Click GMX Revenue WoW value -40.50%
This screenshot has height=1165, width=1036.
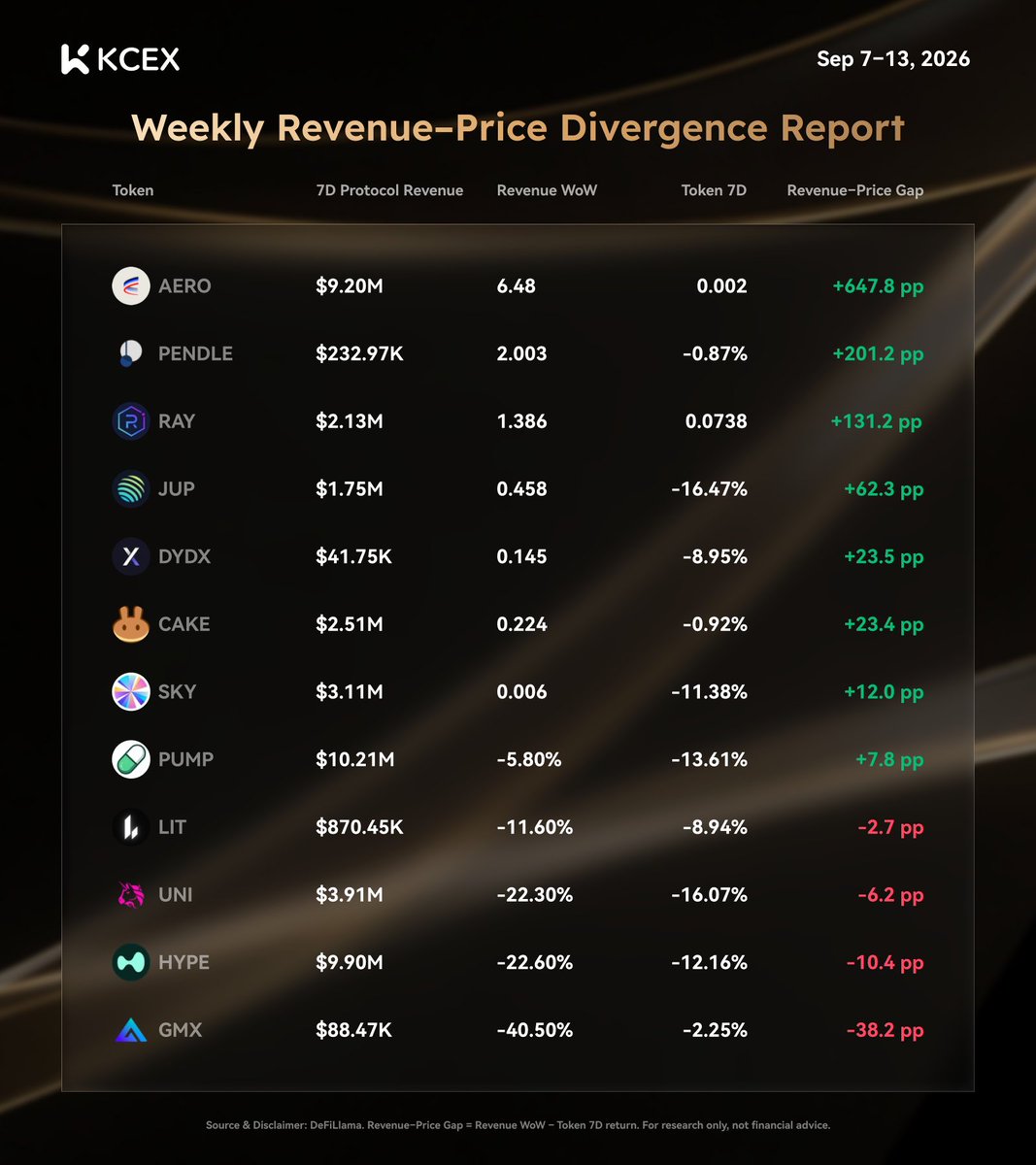tap(535, 1030)
